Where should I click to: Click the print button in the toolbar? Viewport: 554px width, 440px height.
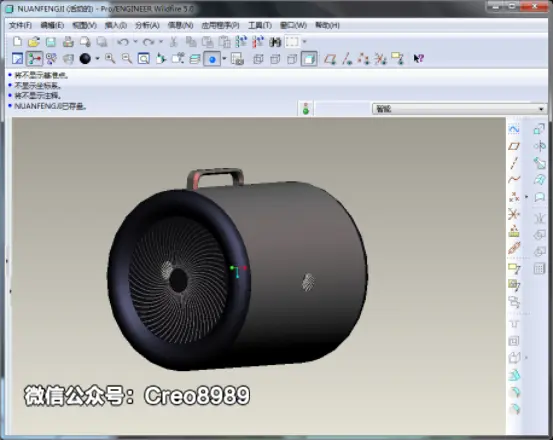coord(68,42)
